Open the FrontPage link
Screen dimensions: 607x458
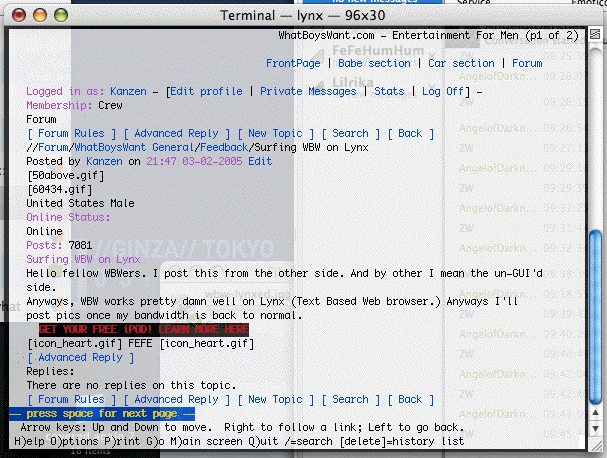(293, 63)
